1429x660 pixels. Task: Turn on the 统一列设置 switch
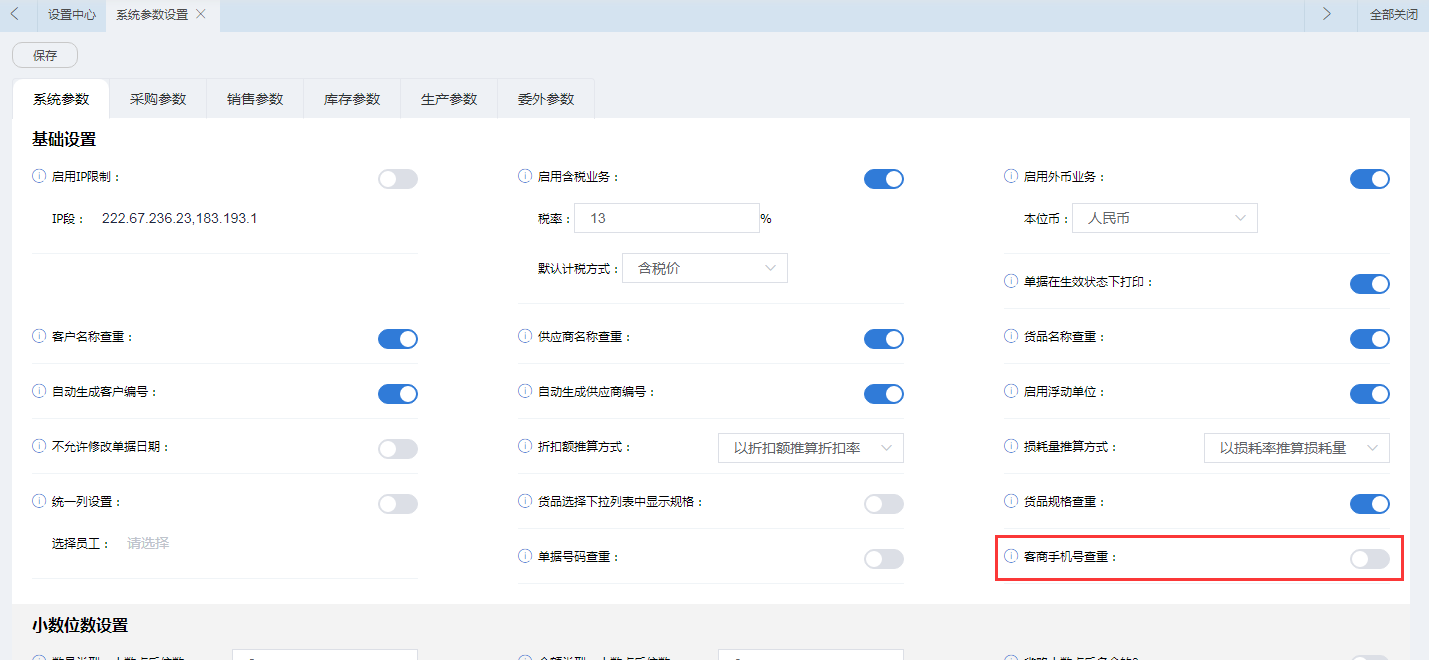(x=398, y=504)
